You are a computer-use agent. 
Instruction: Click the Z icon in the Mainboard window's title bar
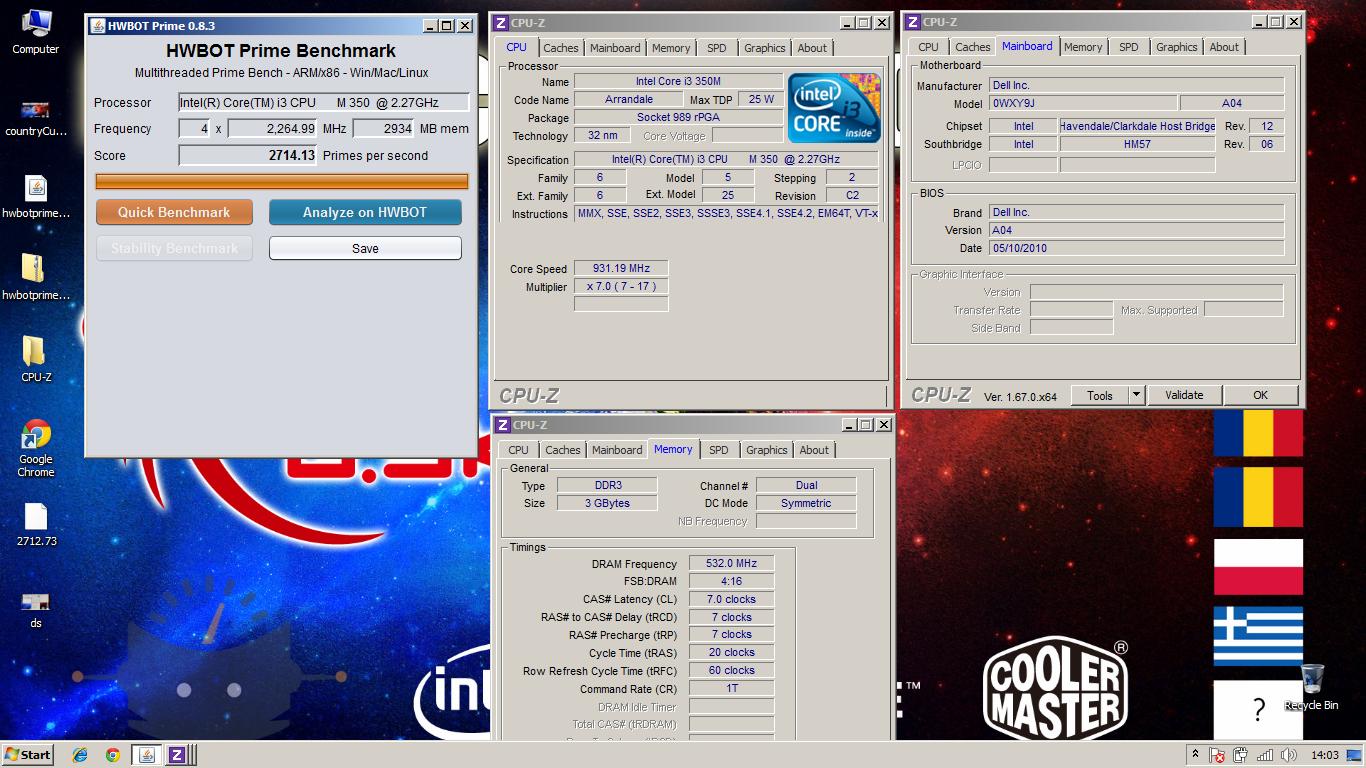point(912,21)
